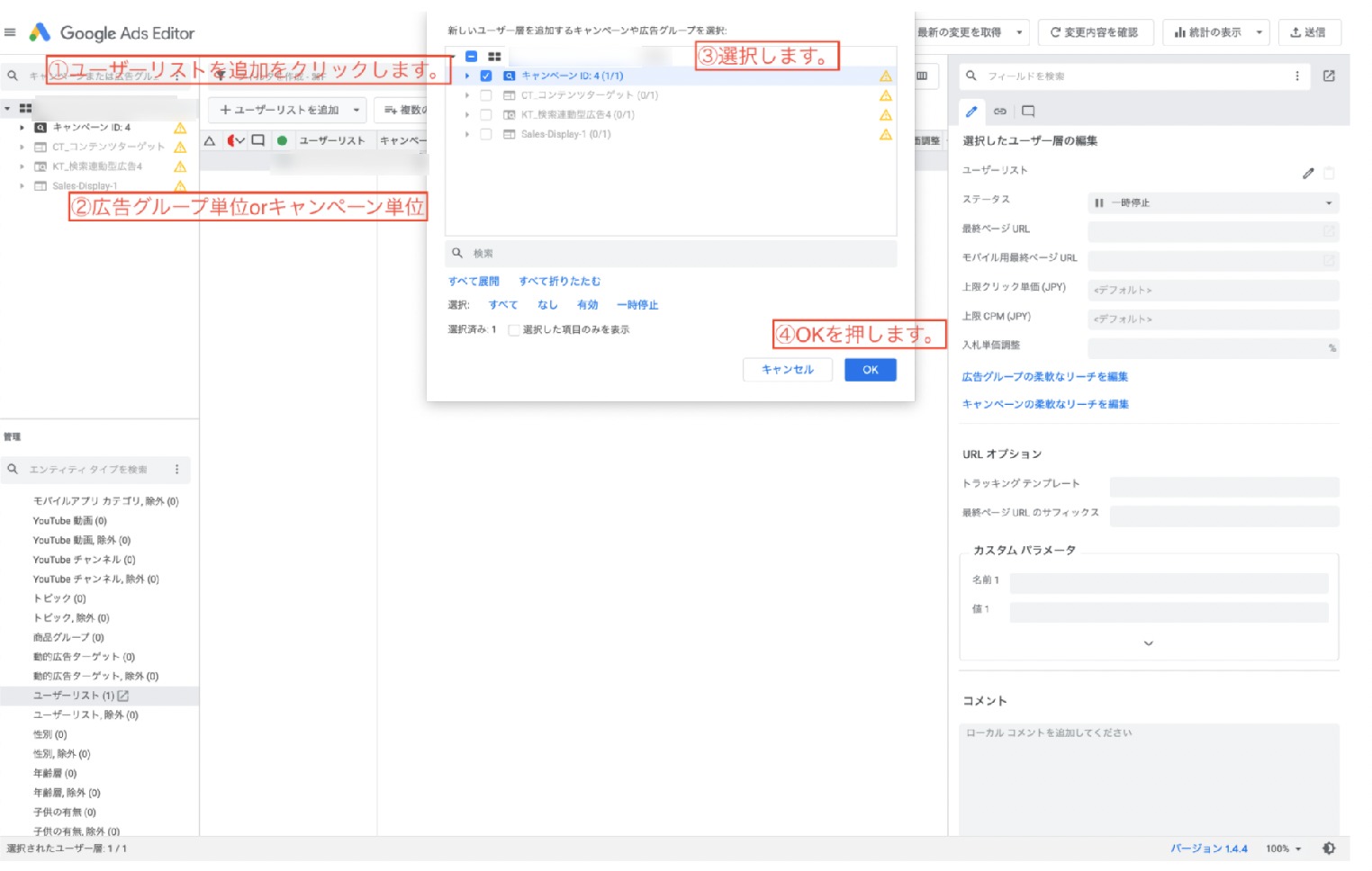Open the ステータス 一時停止 dropdown
This screenshot has width=1372, height=871.
(1213, 203)
